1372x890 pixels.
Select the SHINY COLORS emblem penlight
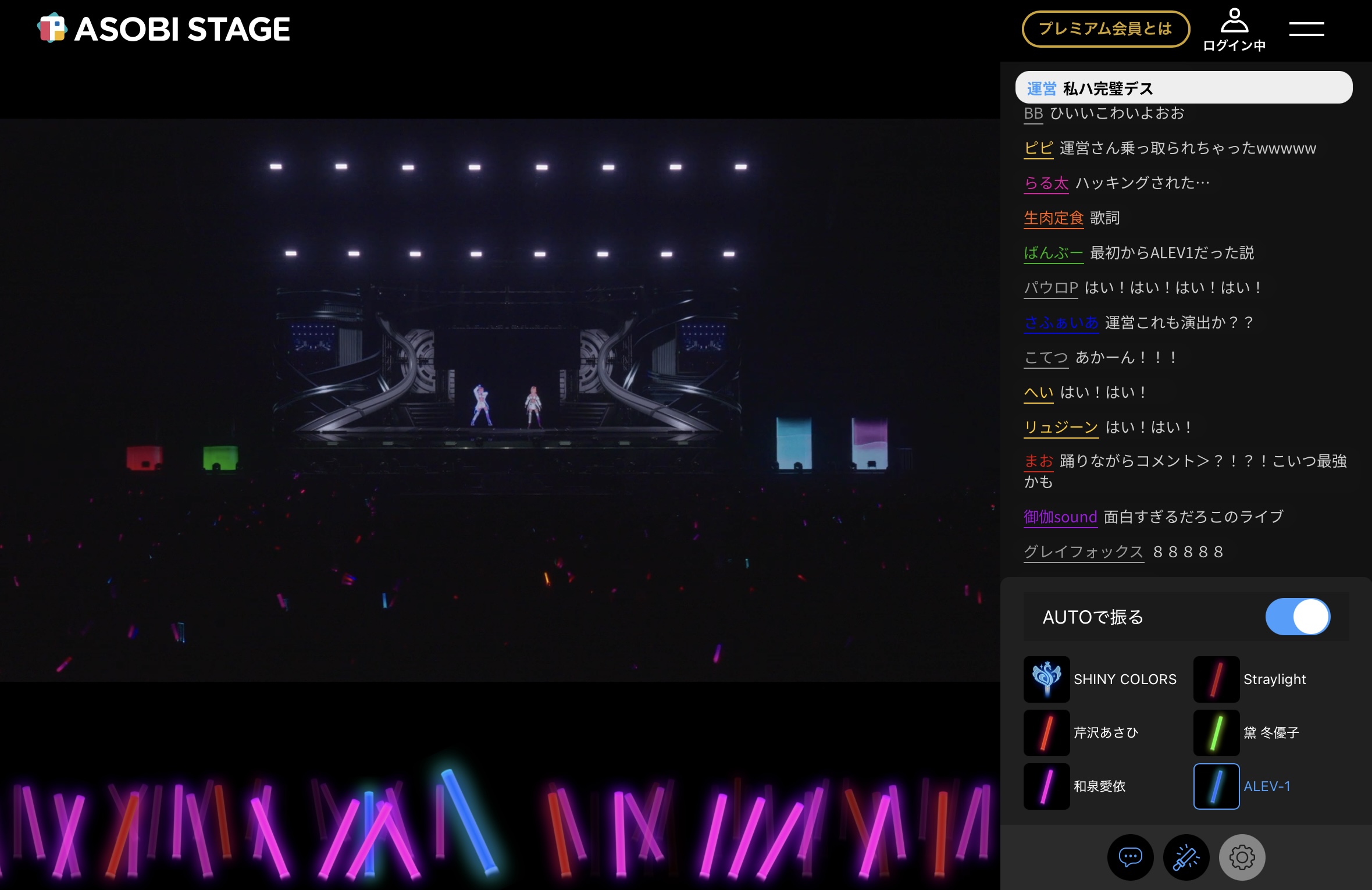point(1046,679)
